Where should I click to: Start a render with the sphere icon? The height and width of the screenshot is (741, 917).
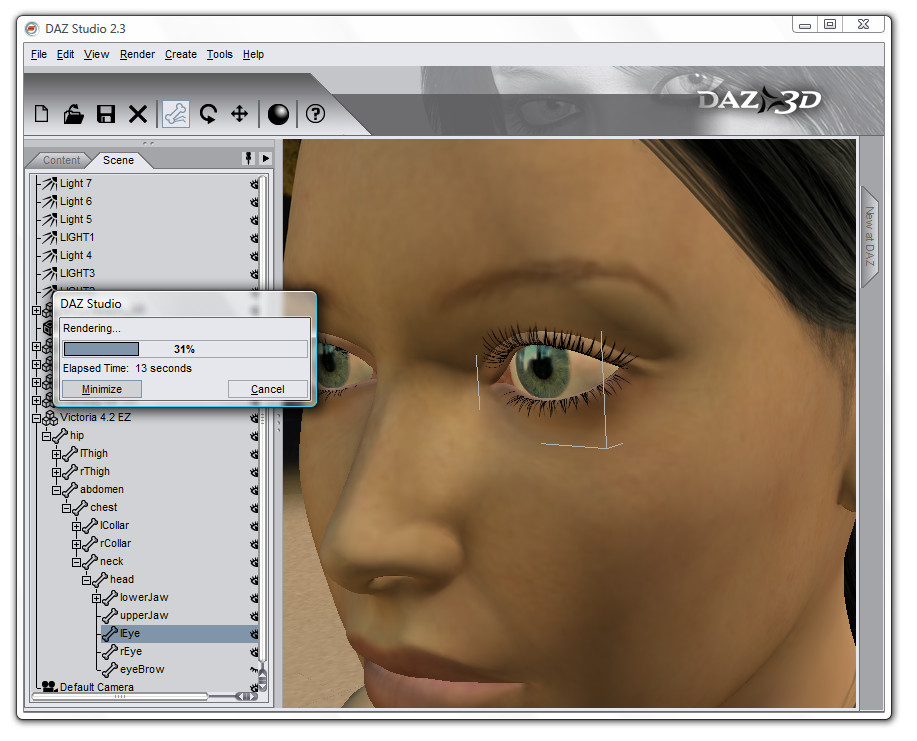point(278,113)
